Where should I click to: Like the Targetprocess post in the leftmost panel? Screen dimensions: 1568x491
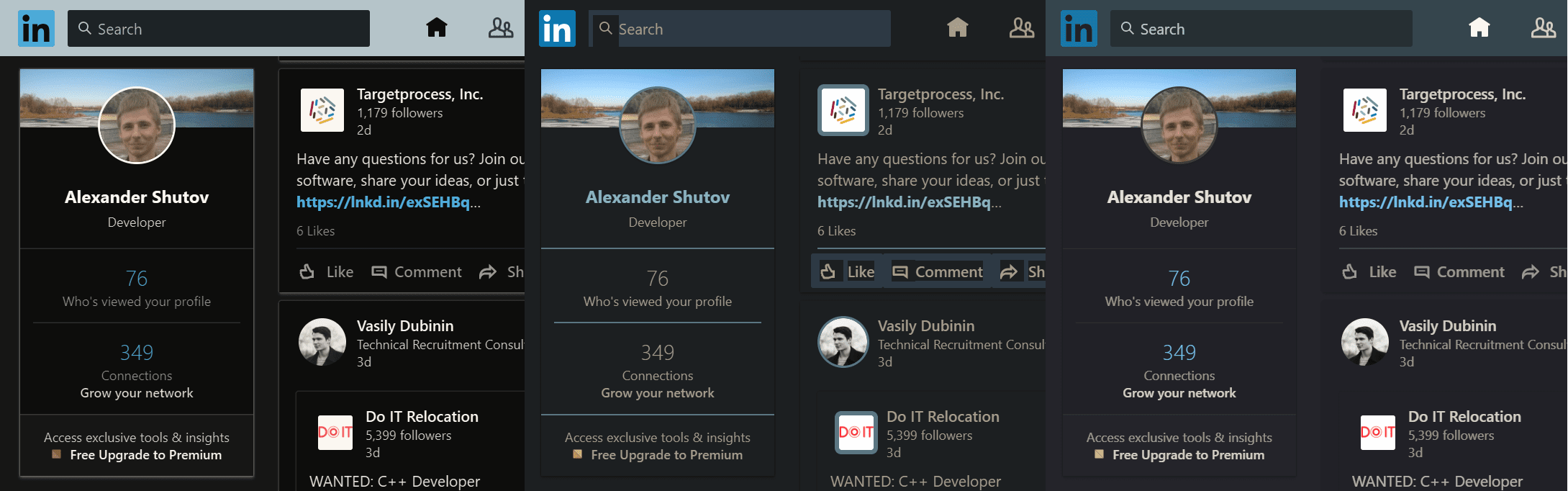pyautogui.click(x=327, y=272)
